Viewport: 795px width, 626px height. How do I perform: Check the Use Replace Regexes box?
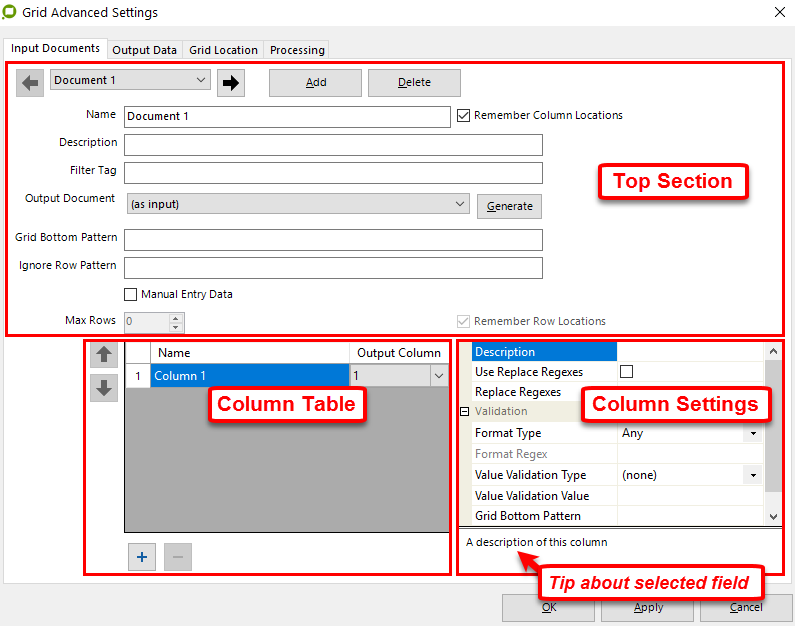point(627,372)
